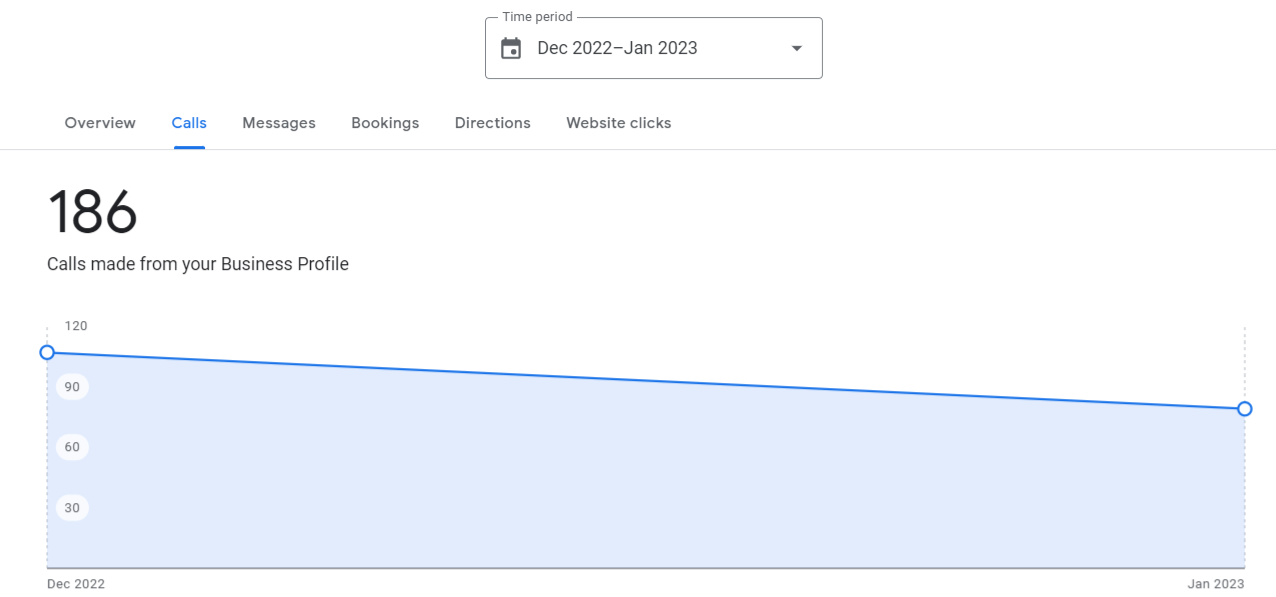
Task: Click the Jan 2023 x-axis label
Action: pos(1216,584)
